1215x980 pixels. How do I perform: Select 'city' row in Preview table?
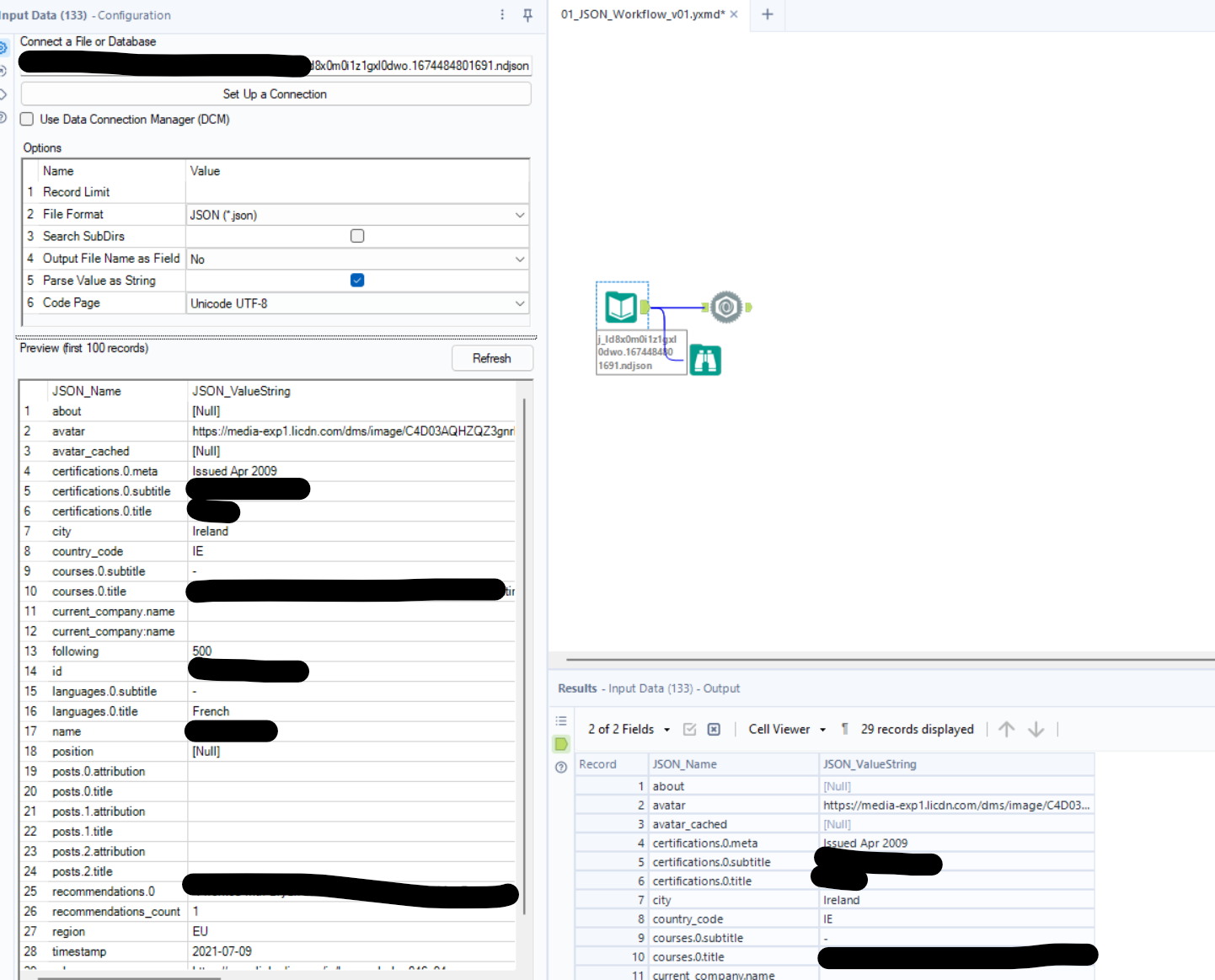[268, 532]
